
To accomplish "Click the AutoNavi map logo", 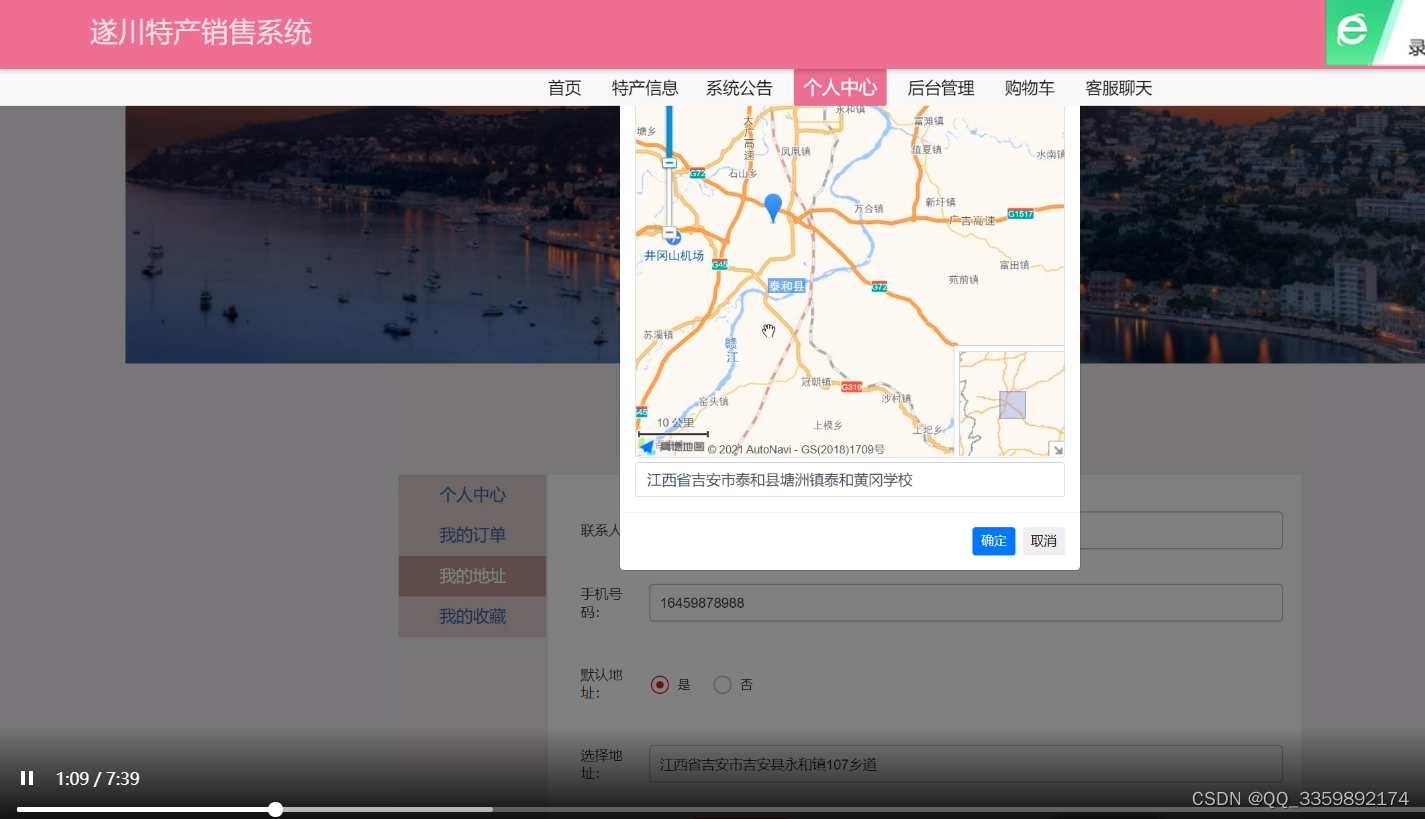I will [672, 447].
